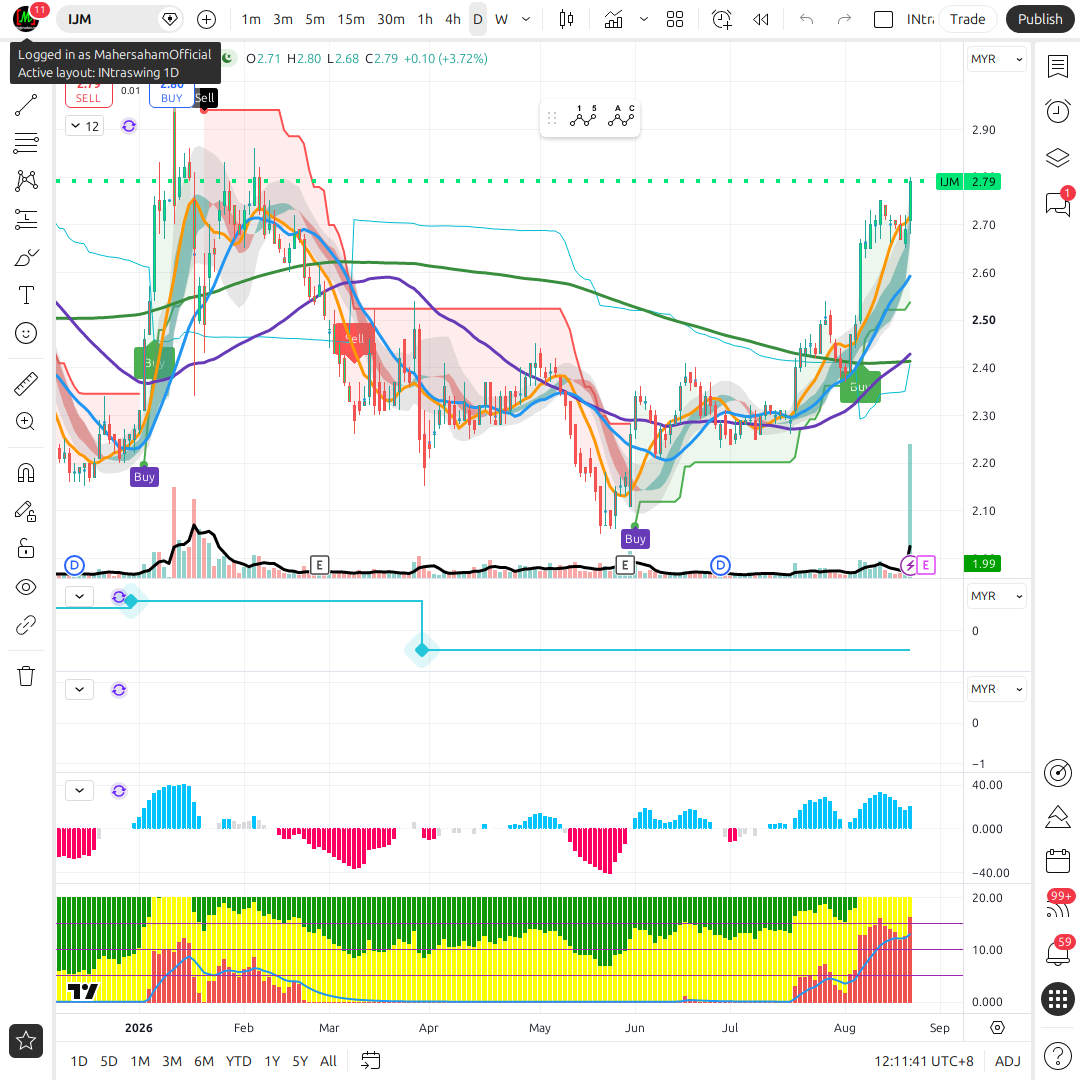This screenshot has height=1080, width=1080.
Task: Open the time axis settings gear
Action: (x=997, y=1028)
